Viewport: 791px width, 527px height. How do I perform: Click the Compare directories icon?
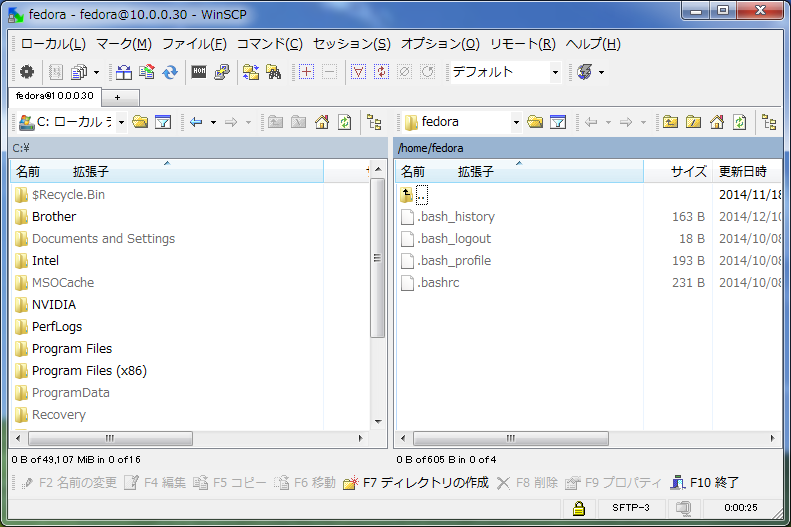(124, 72)
